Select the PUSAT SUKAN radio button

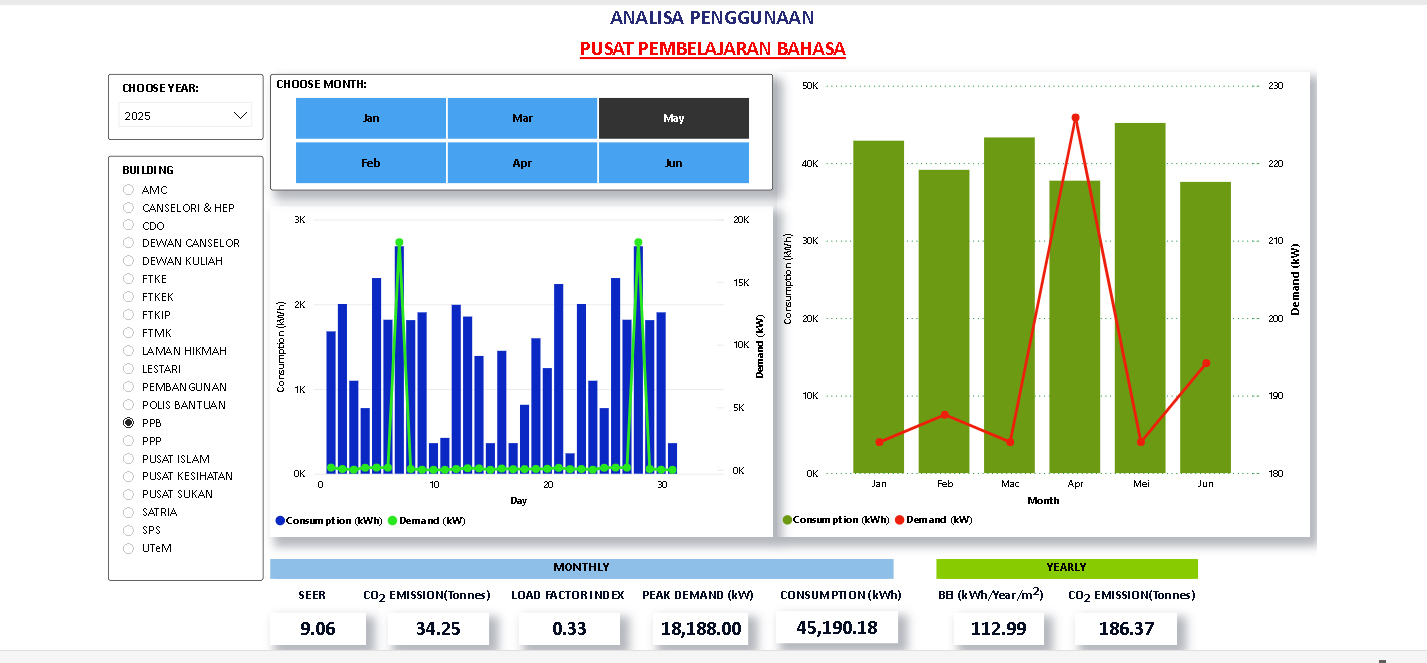tap(128, 494)
